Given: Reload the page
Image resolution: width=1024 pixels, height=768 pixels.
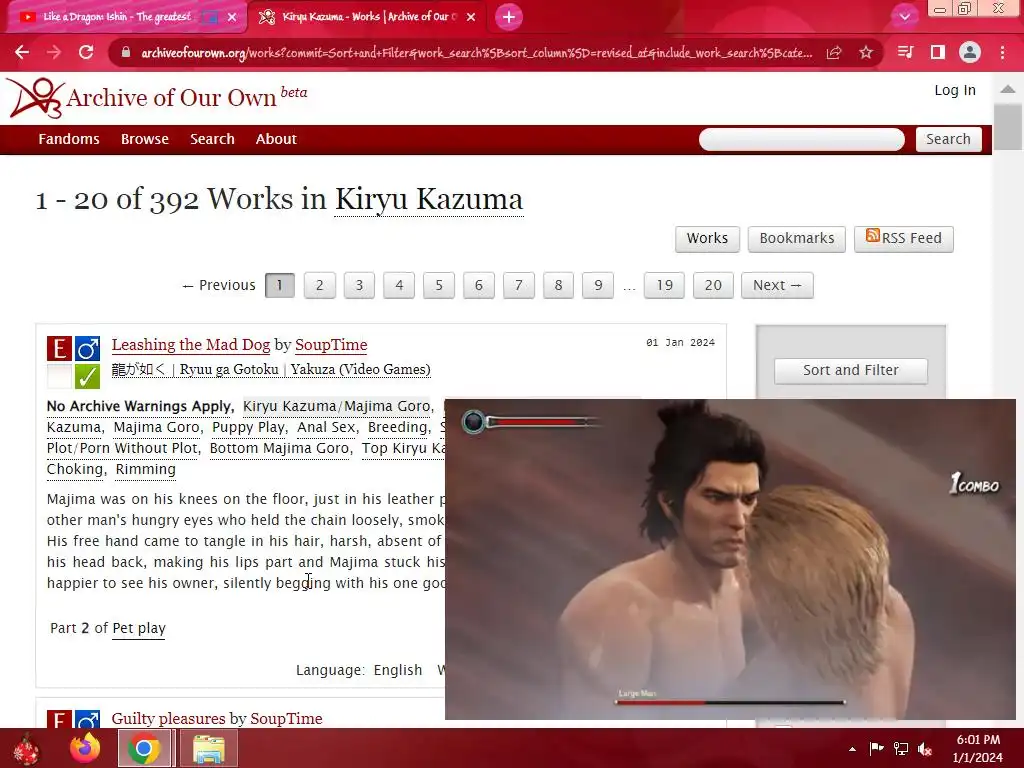Looking at the screenshot, I should tap(86, 52).
